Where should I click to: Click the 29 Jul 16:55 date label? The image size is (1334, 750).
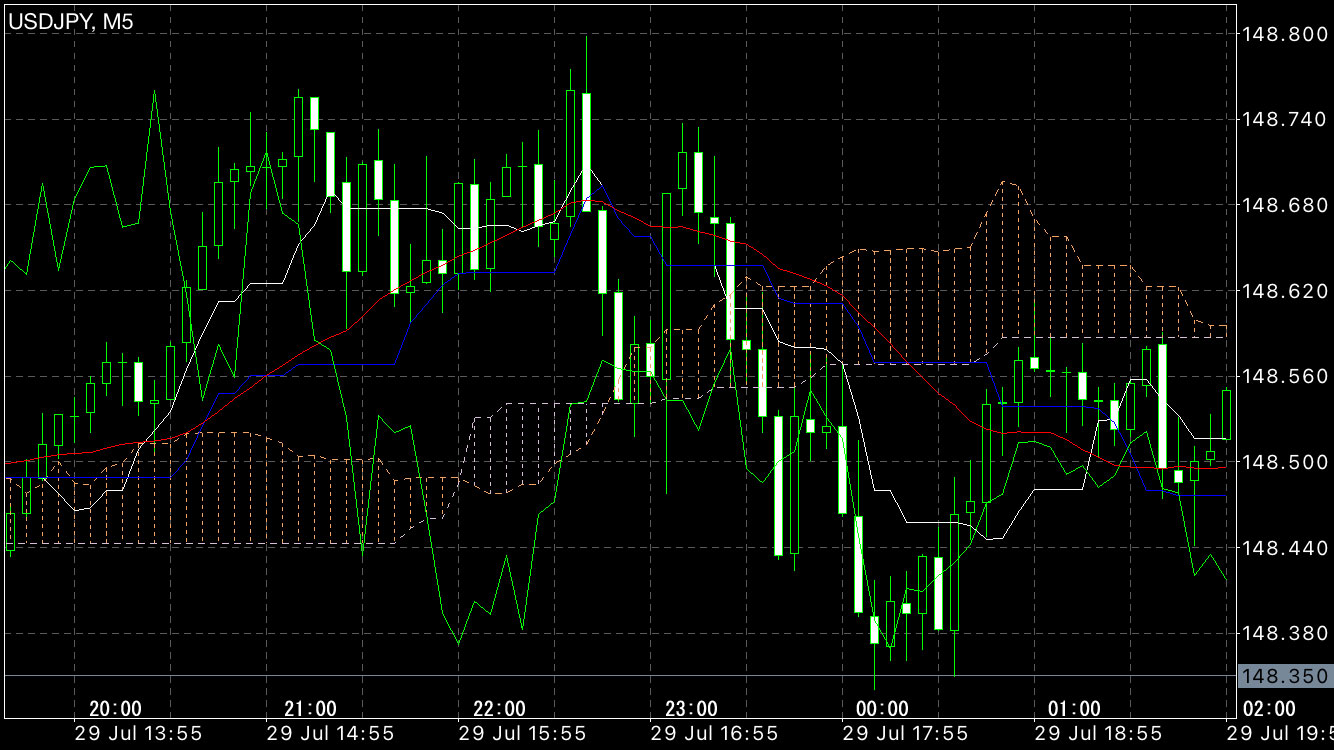point(715,733)
